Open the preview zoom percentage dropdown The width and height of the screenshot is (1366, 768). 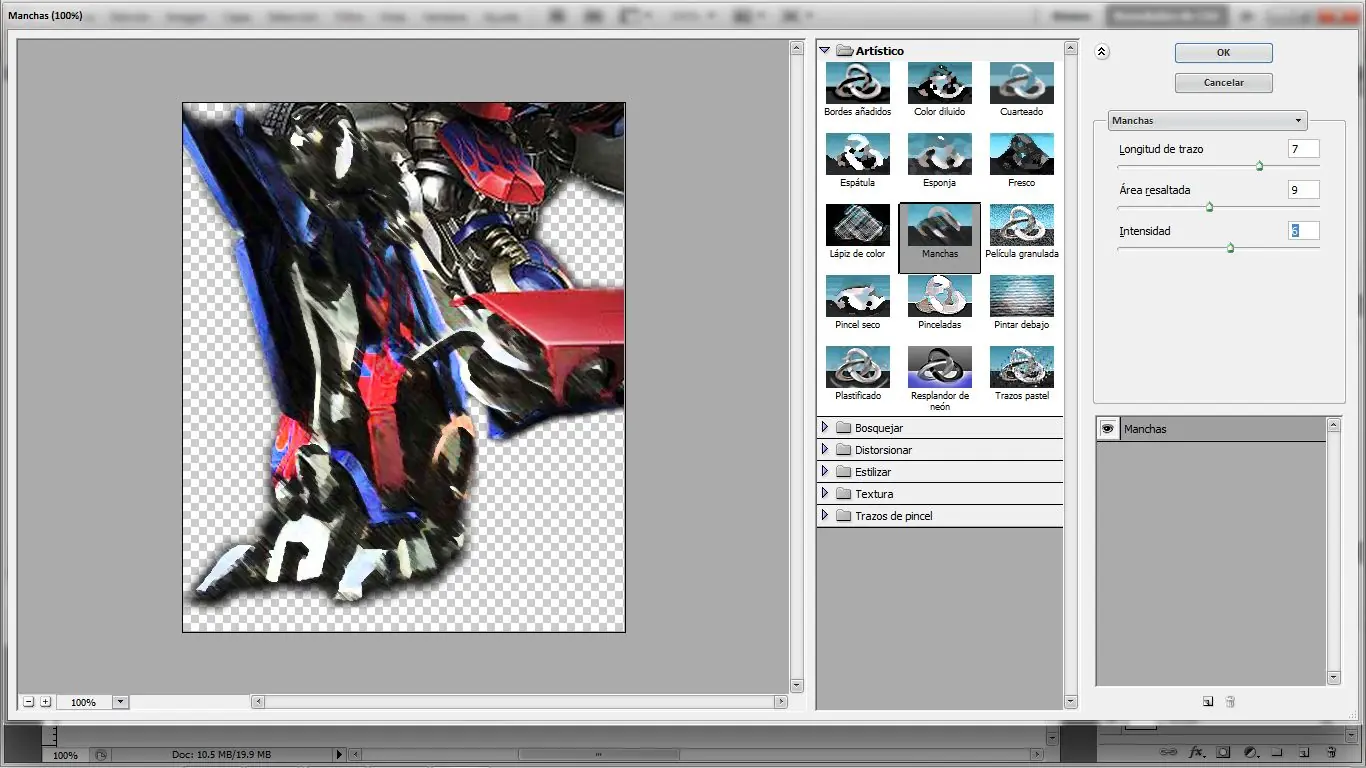[x=121, y=702]
